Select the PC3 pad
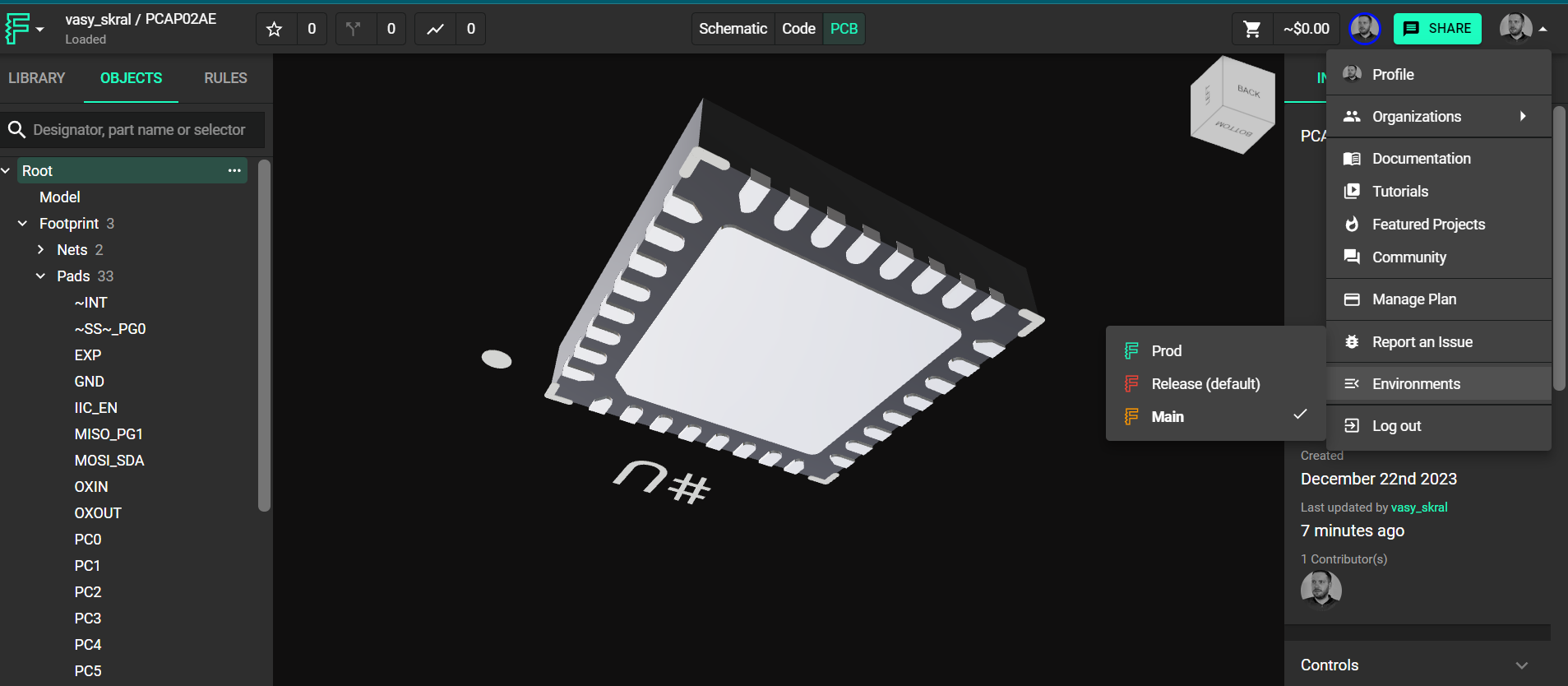This screenshot has width=1568, height=686. [x=87, y=618]
